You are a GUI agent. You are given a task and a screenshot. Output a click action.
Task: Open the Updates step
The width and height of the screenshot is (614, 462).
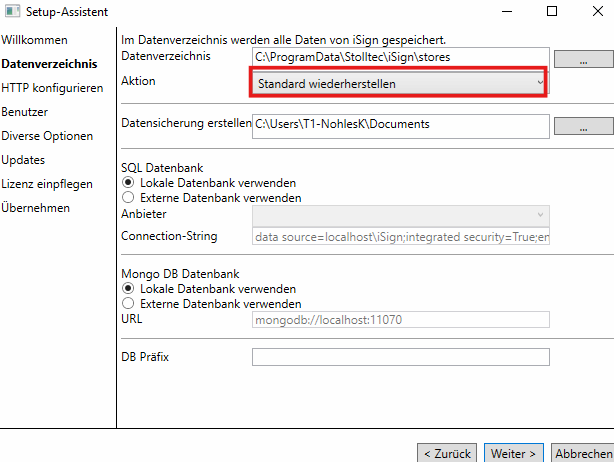click(23, 160)
